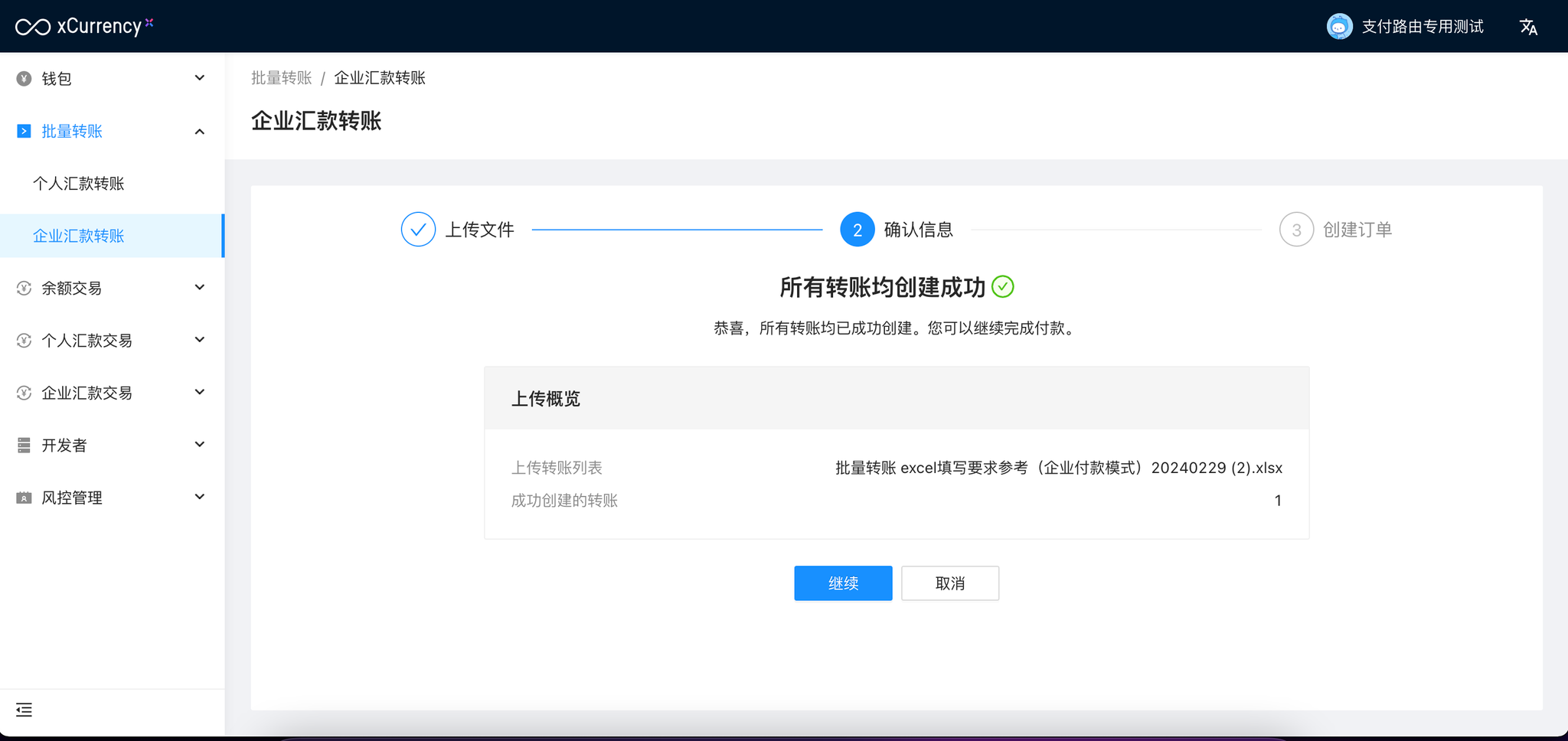Image resolution: width=1568 pixels, height=741 pixels.
Task: Click the 取消 button
Action: 950,583
